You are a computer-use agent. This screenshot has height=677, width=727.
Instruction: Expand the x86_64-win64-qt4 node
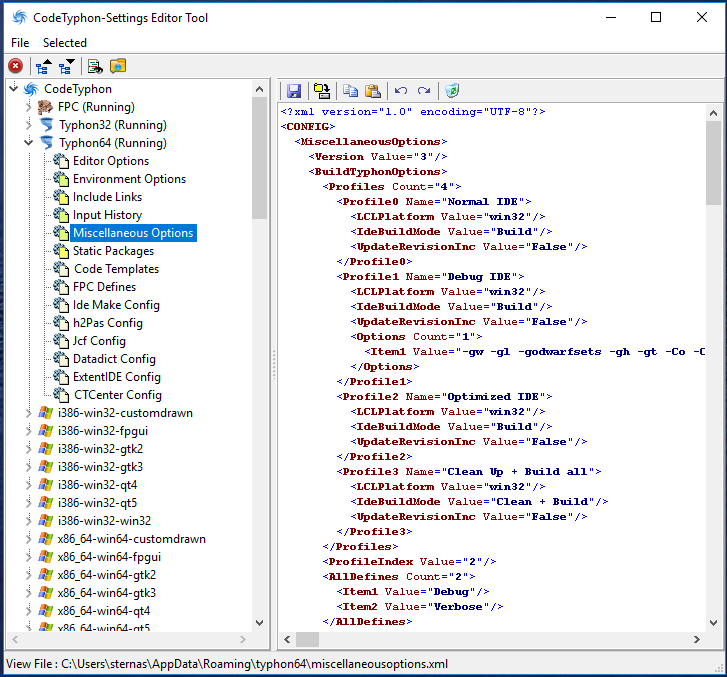(x=29, y=611)
